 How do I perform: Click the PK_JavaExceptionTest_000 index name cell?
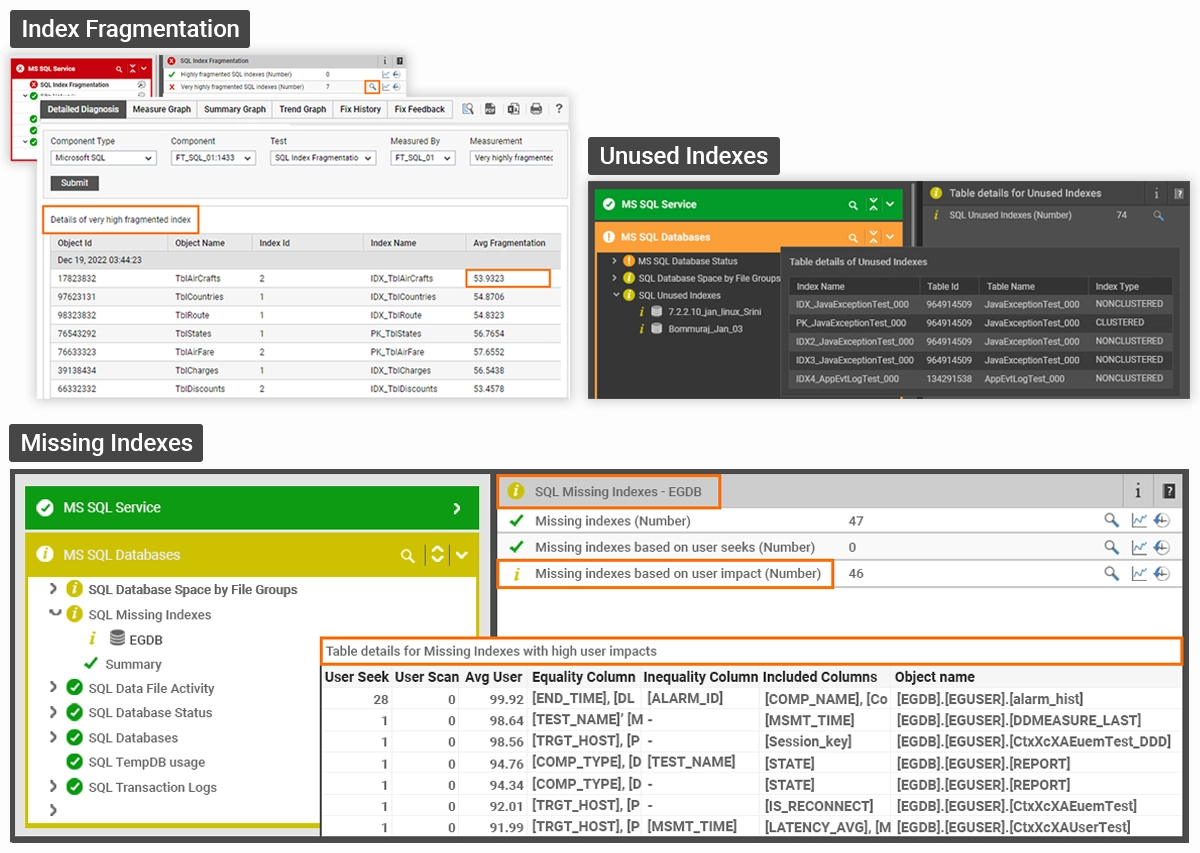click(851, 323)
